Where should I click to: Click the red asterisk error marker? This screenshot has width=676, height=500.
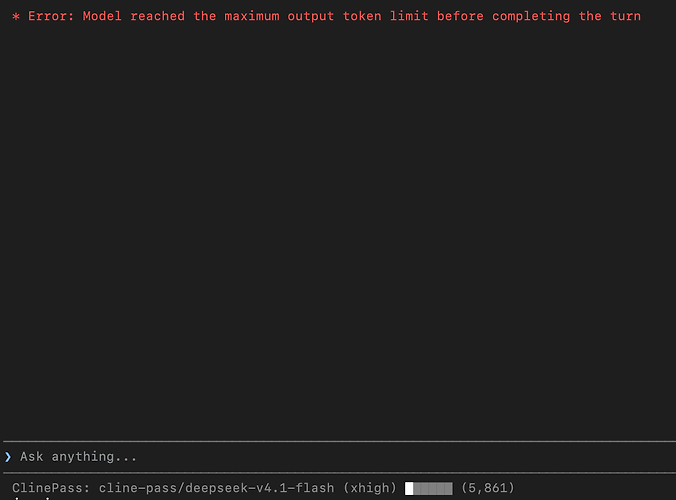(16, 17)
